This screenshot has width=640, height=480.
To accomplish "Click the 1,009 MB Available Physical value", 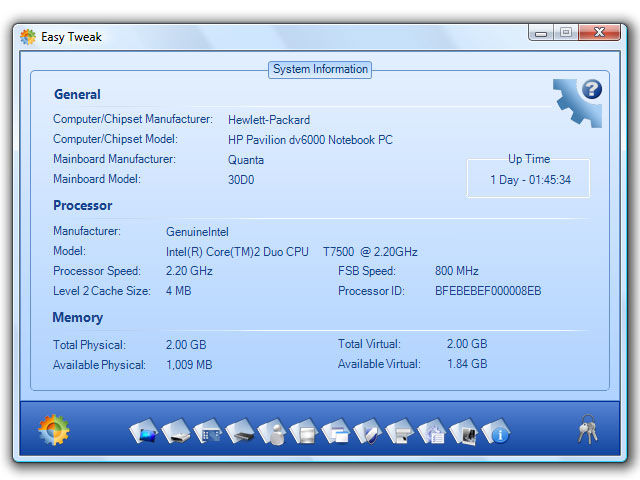I will click(189, 364).
